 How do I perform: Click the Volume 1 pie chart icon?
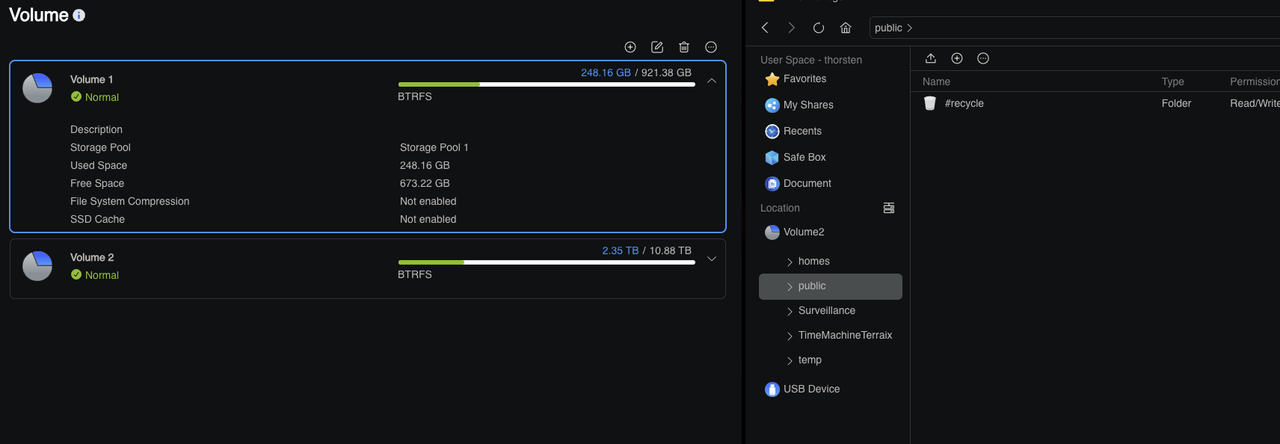37,88
